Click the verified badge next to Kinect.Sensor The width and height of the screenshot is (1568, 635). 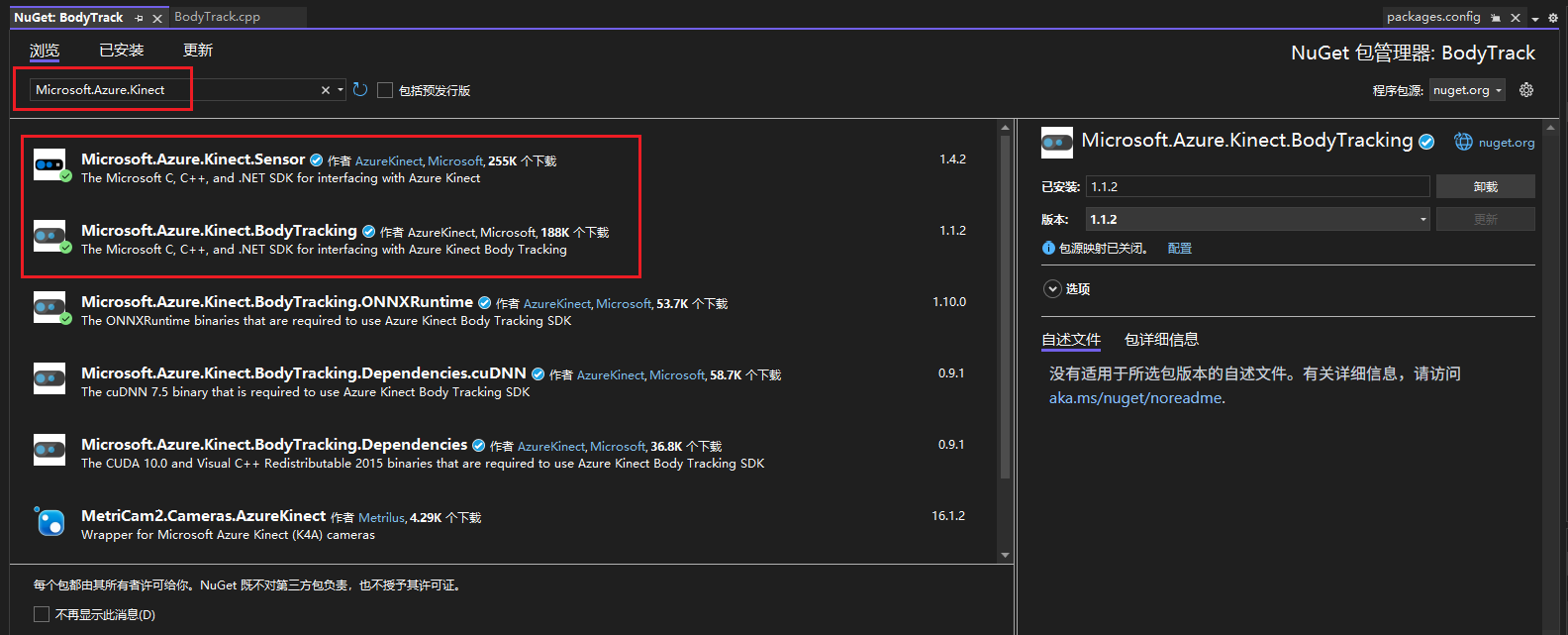tap(317, 159)
